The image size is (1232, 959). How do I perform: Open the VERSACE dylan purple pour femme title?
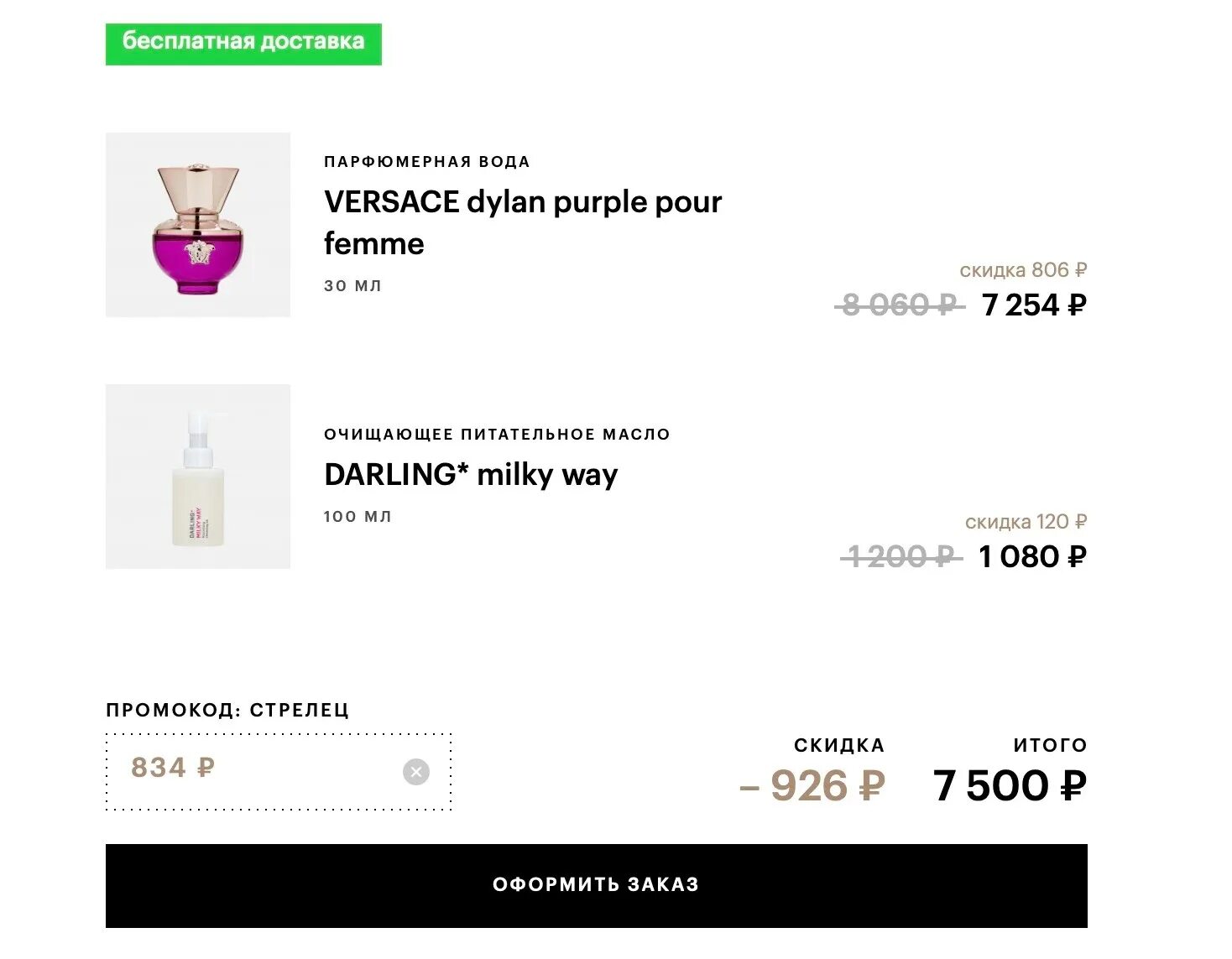click(x=522, y=222)
